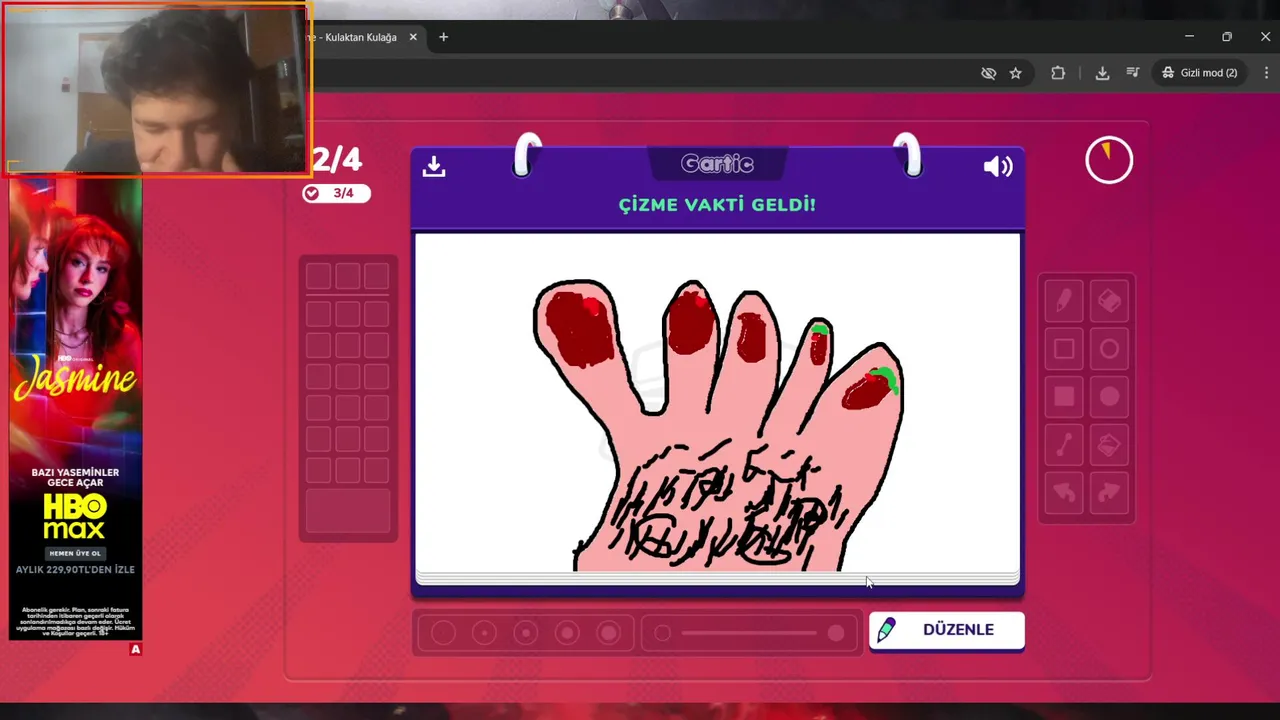The image size is (1280, 720).
Task: Pick the filled circle shape tool
Action: click(x=1109, y=397)
